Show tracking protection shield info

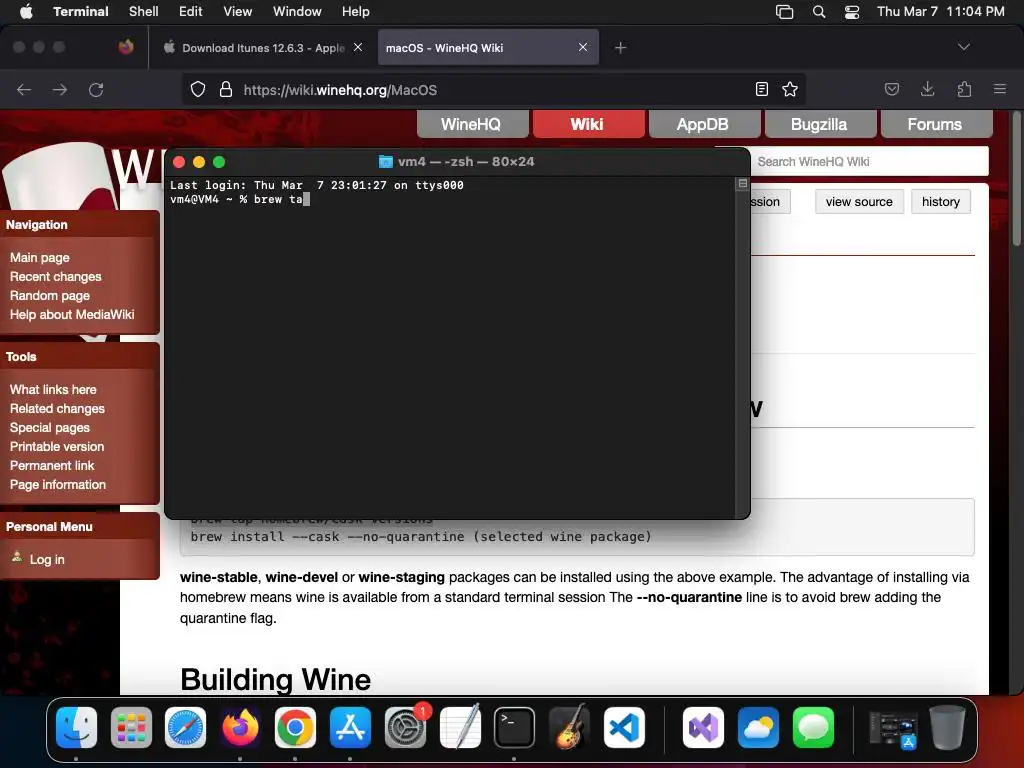point(198,89)
